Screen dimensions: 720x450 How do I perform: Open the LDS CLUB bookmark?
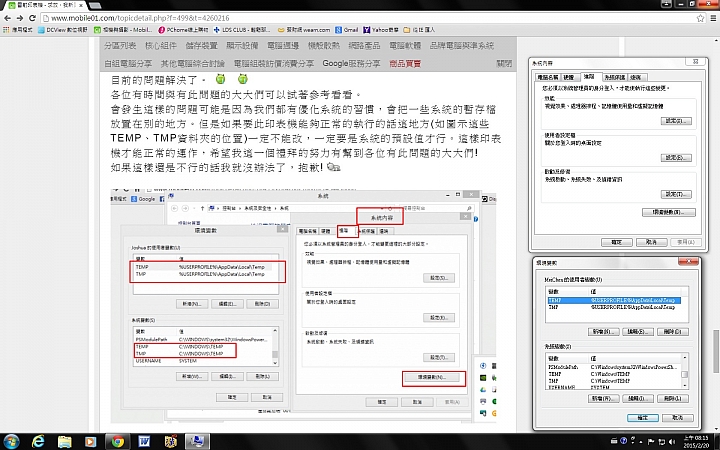click(x=242, y=30)
